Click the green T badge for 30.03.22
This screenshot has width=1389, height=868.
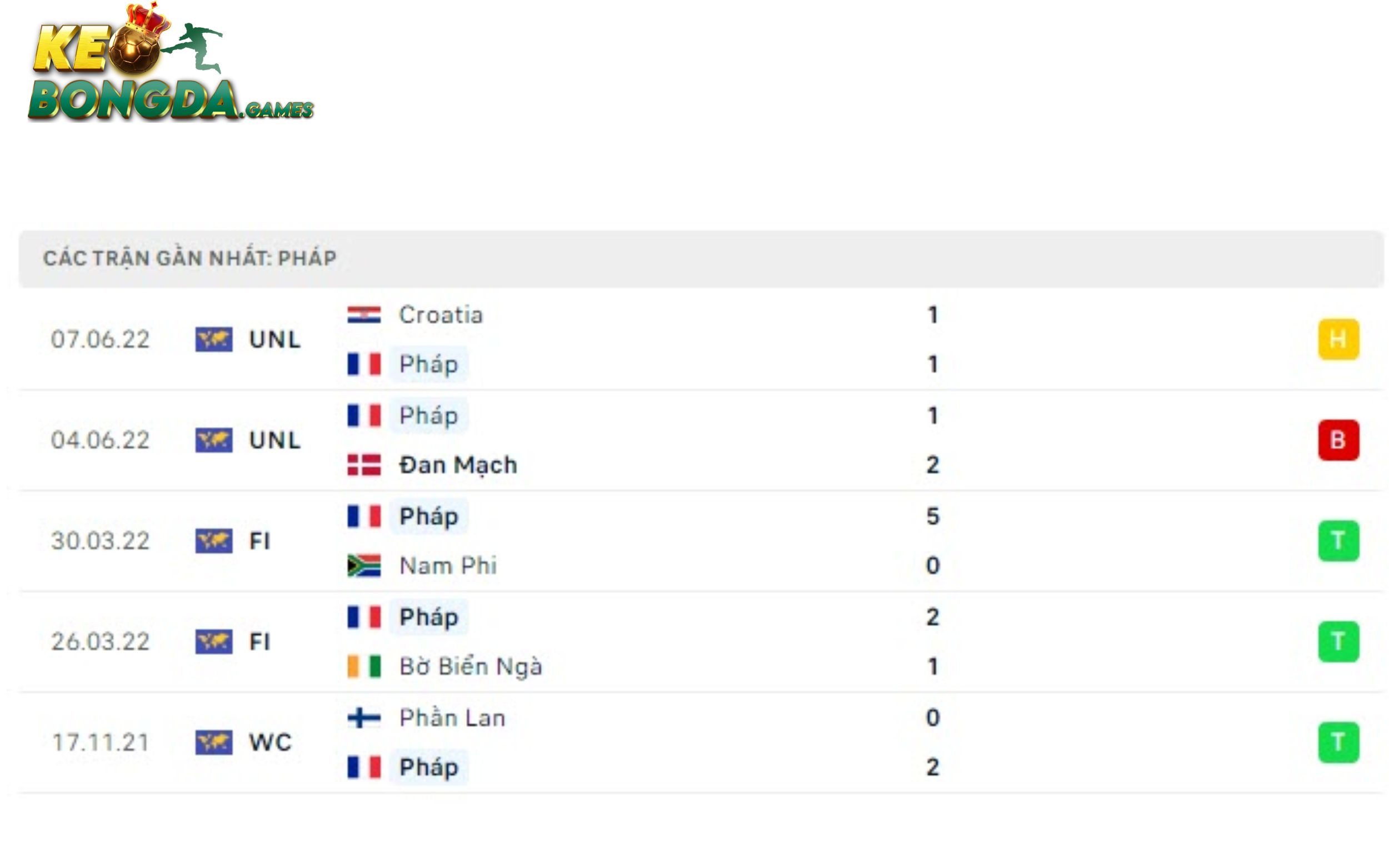(1338, 541)
